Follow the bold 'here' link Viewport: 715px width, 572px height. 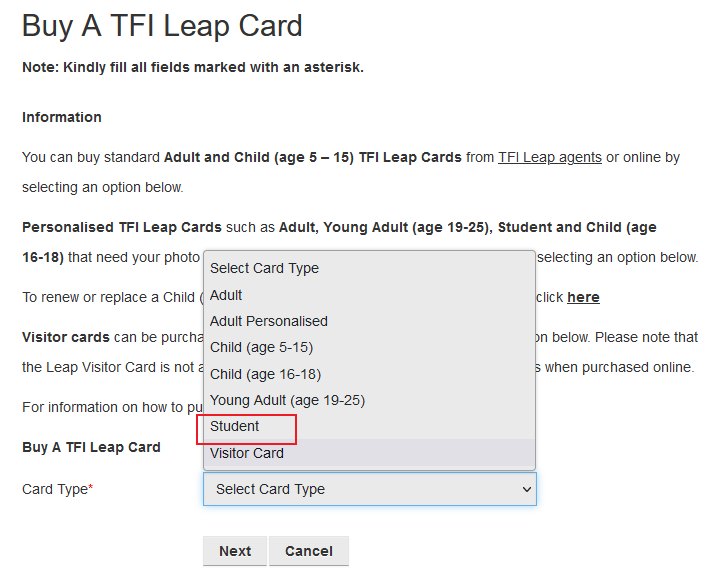(x=583, y=297)
